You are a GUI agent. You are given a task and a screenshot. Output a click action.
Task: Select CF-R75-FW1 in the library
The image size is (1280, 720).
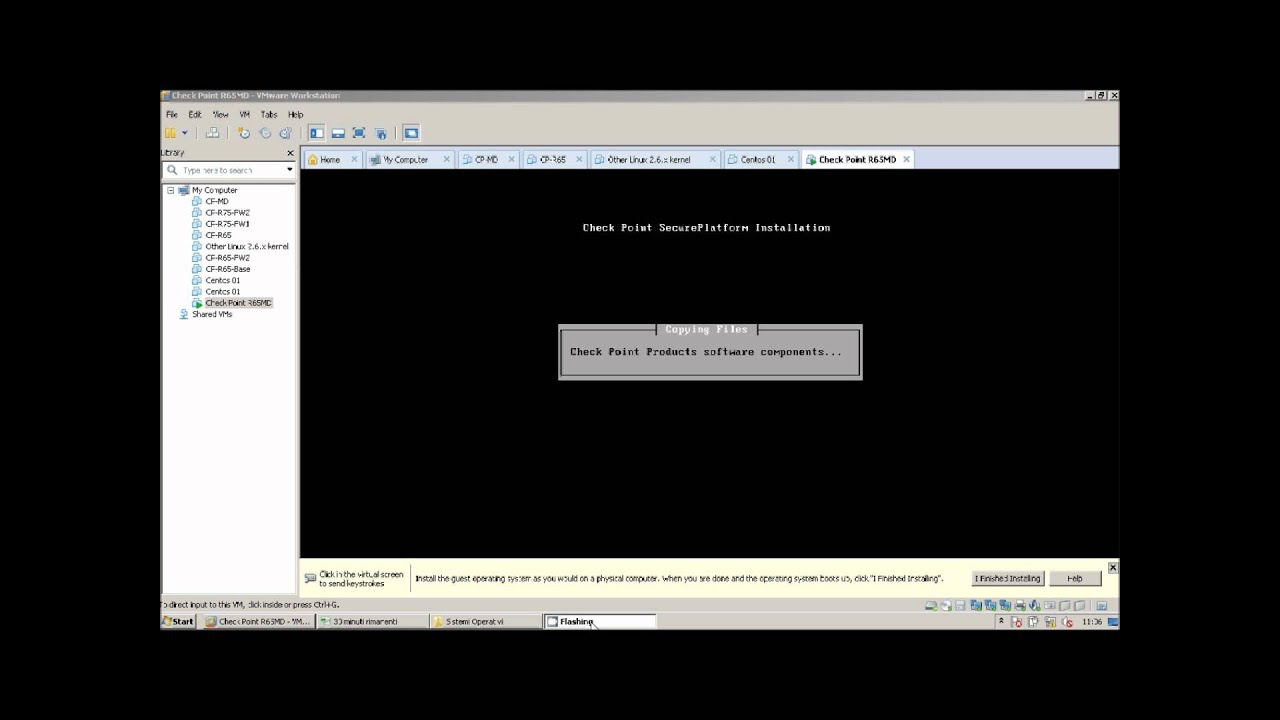227,224
